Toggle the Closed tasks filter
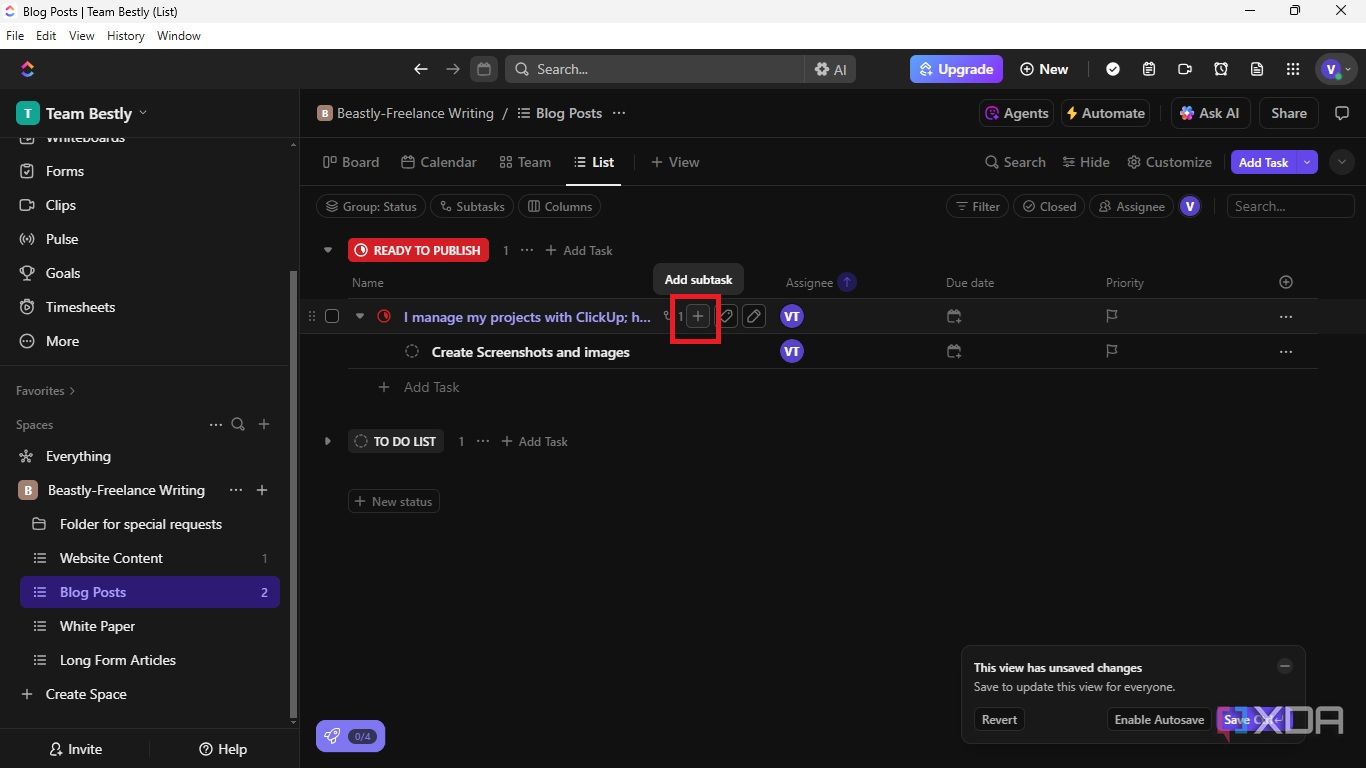 pyautogui.click(x=1048, y=206)
